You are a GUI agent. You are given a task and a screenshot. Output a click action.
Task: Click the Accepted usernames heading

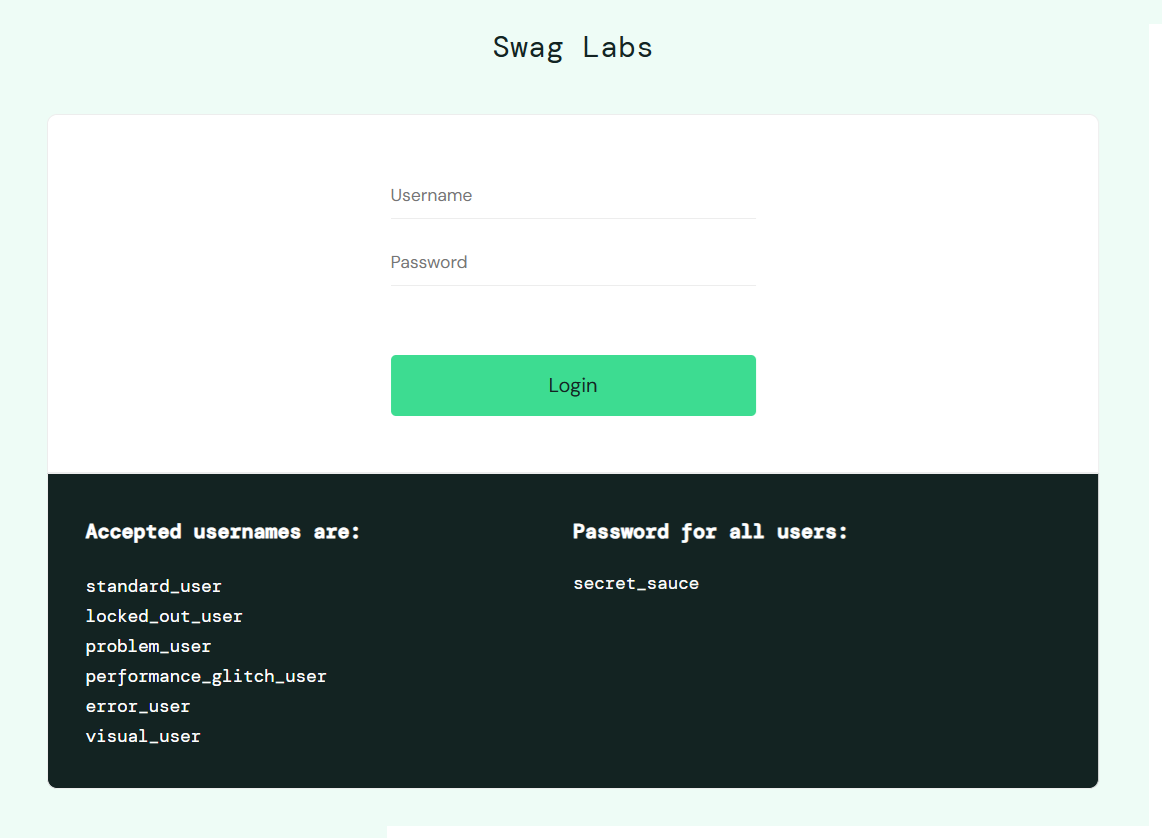pyautogui.click(x=222, y=531)
